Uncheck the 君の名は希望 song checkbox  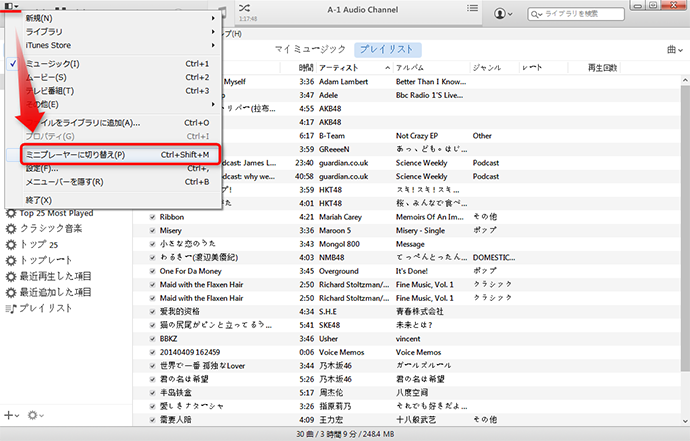(152, 379)
